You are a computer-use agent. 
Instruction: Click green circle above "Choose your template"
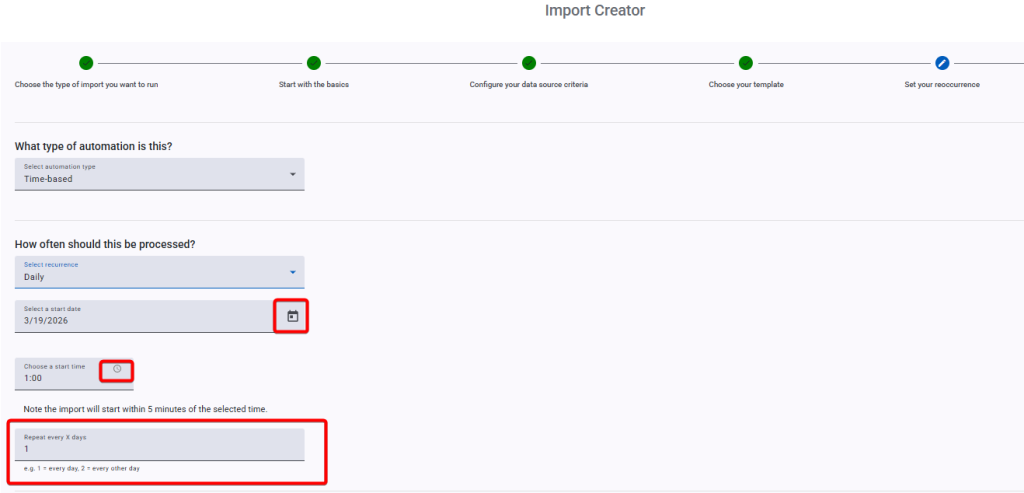pyautogui.click(x=746, y=63)
